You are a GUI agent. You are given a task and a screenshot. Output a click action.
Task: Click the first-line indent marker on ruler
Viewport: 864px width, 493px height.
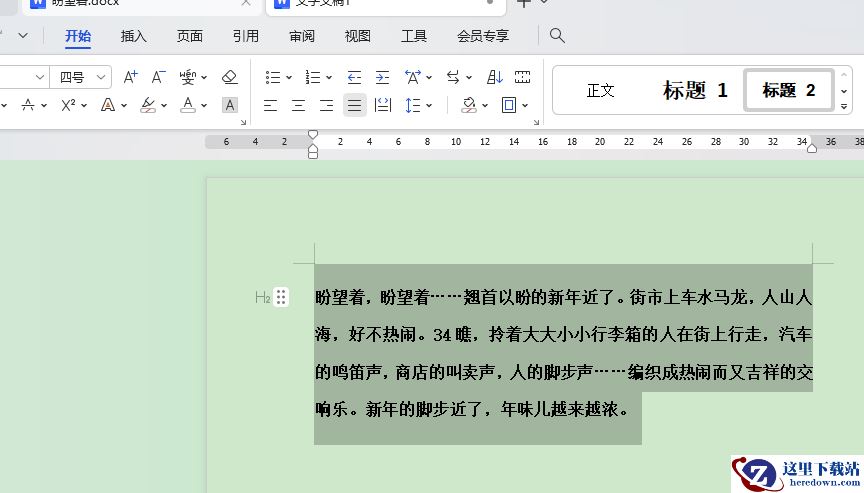tap(313, 134)
